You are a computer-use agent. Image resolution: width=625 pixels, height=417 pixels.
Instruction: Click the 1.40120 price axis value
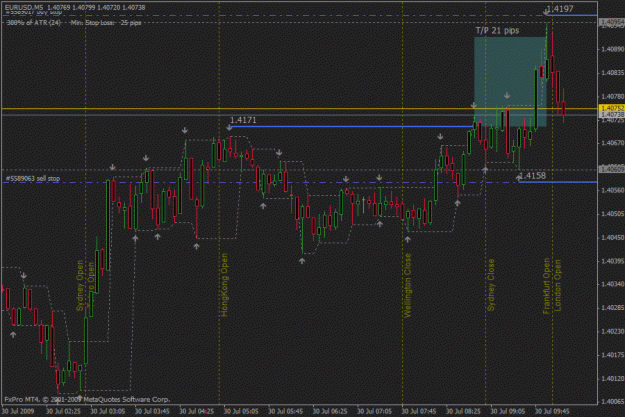pyautogui.click(x=613, y=378)
